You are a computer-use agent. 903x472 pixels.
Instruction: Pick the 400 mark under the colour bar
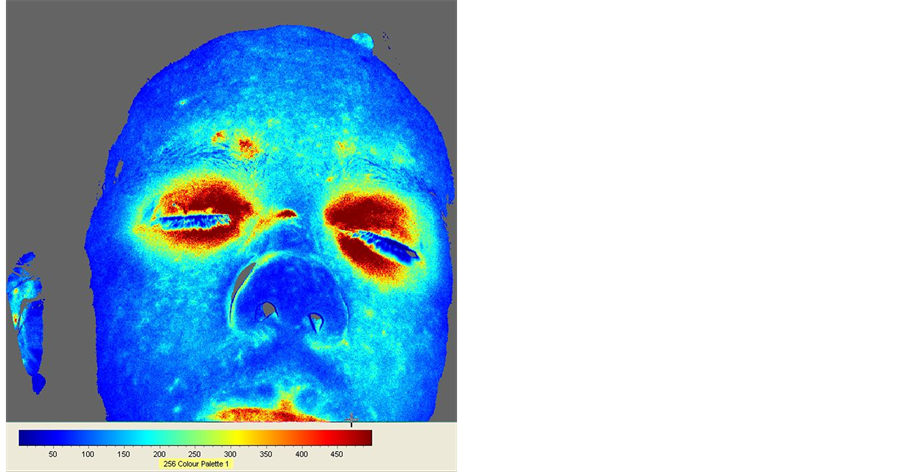tap(301, 454)
